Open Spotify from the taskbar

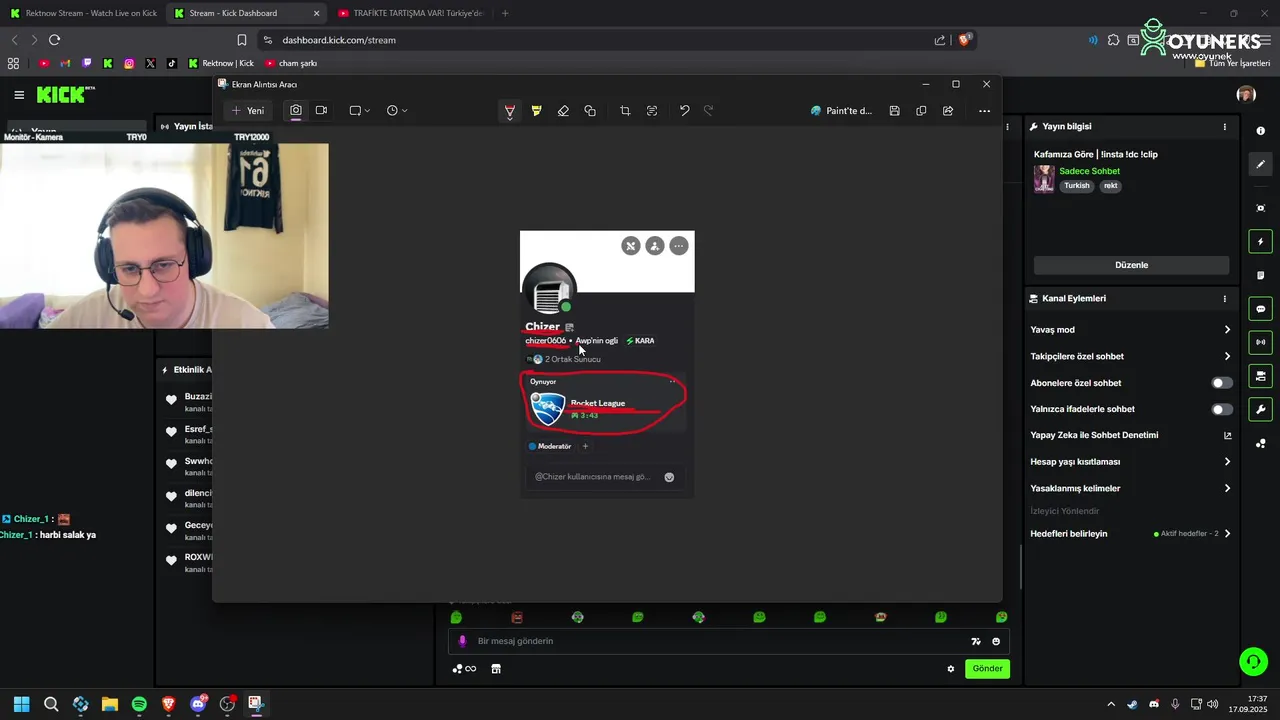pyautogui.click(x=139, y=704)
